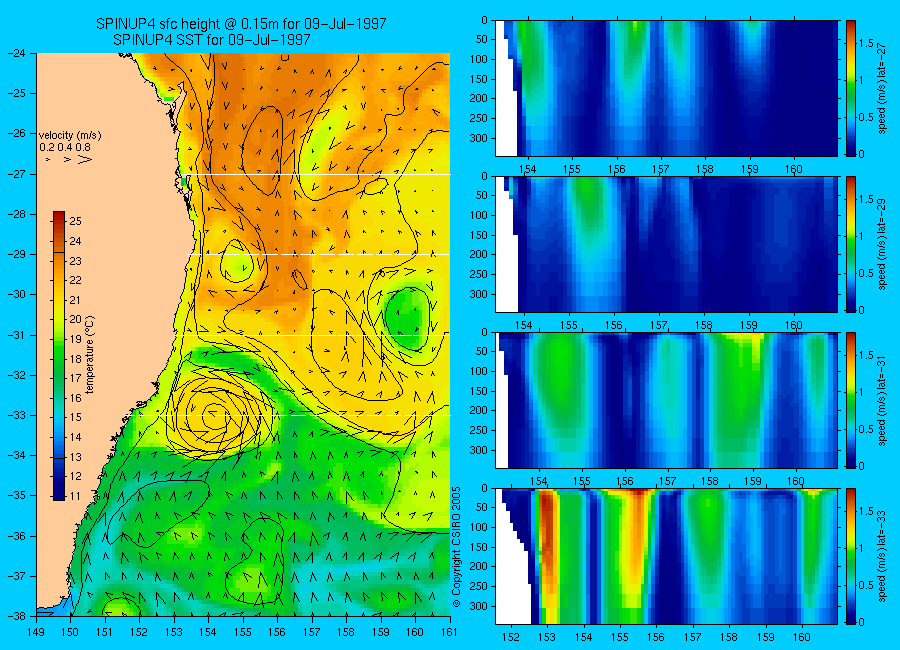Click the 15 value on temperature colorbar
The width and height of the screenshot is (900, 650).
tap(75, 417)
